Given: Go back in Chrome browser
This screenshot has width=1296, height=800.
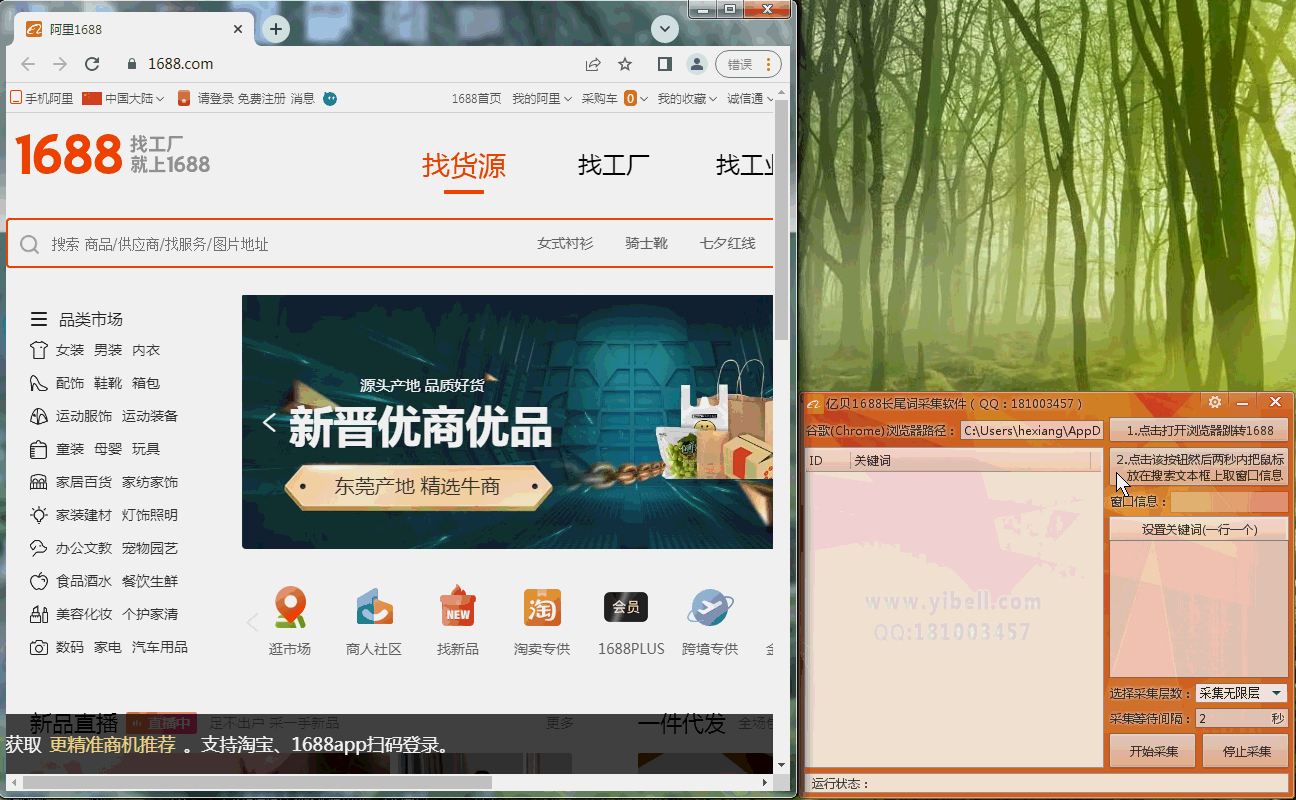Looking at the screenshot, I should (28, 64).
